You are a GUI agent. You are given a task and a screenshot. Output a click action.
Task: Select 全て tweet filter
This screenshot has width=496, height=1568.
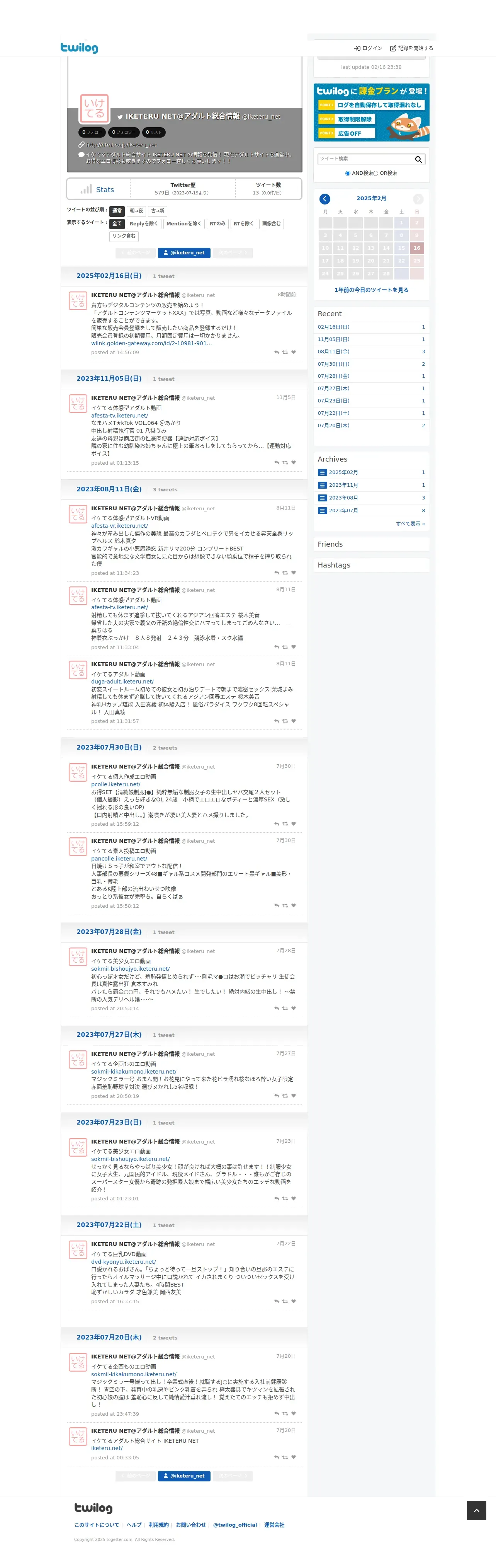117,224
